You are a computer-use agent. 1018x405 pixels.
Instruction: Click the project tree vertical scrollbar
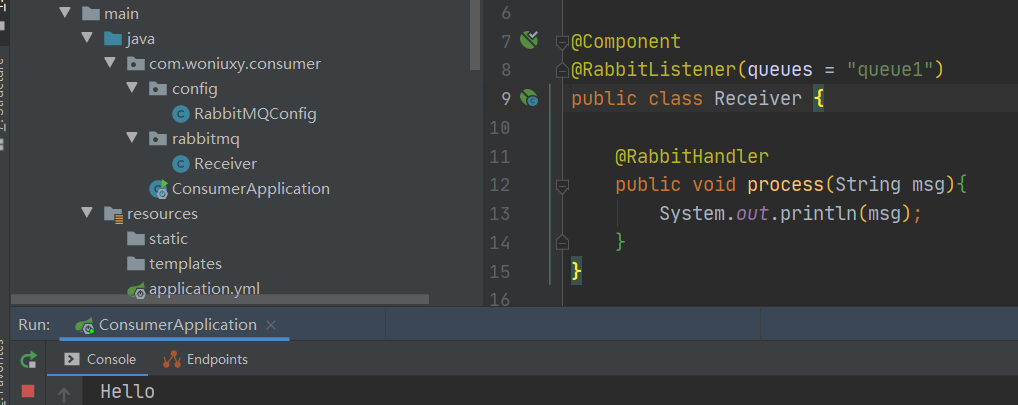coord(475,34)
